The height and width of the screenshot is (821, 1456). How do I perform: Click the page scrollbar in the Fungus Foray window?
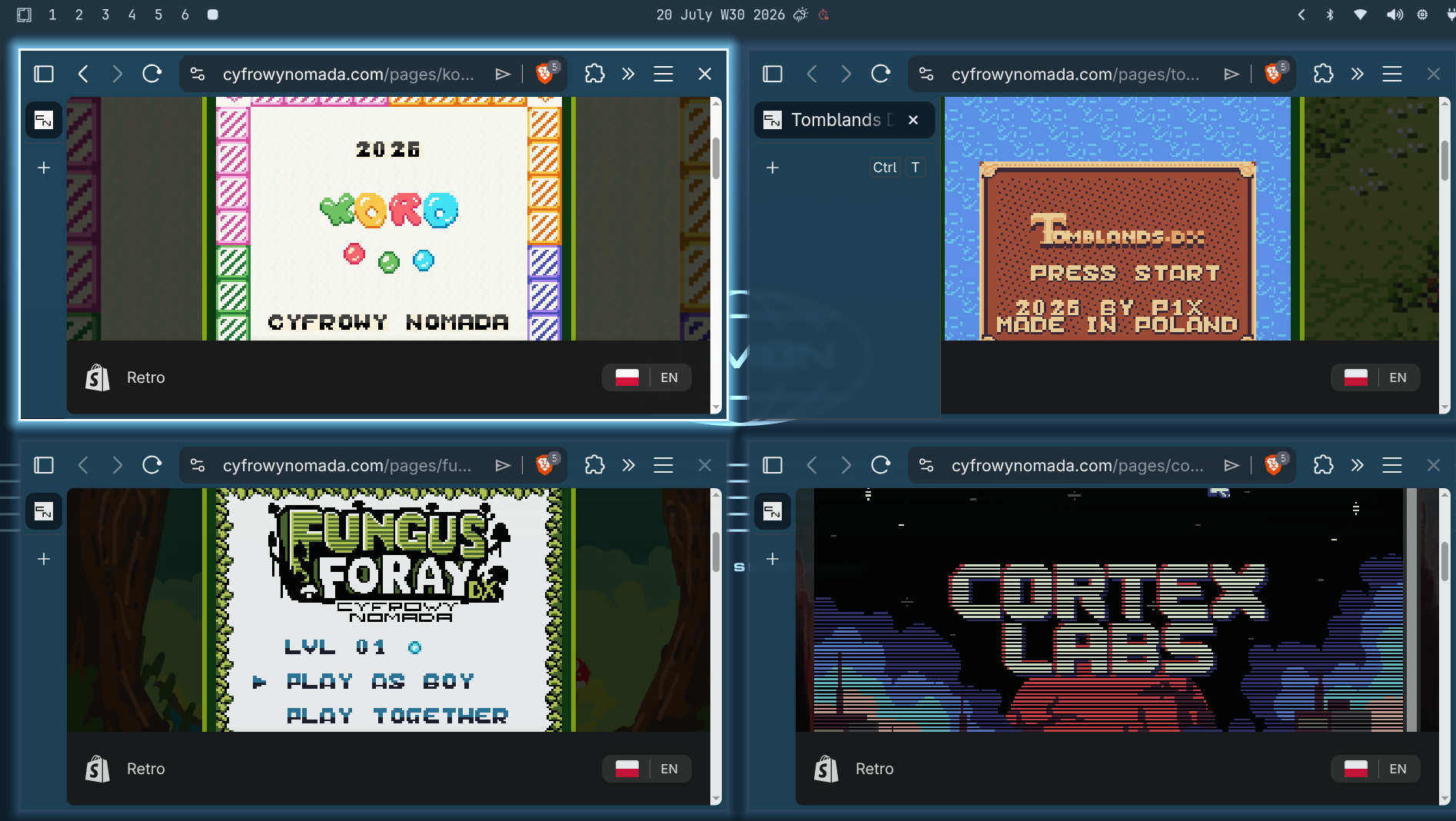click(x=716, y=550)
